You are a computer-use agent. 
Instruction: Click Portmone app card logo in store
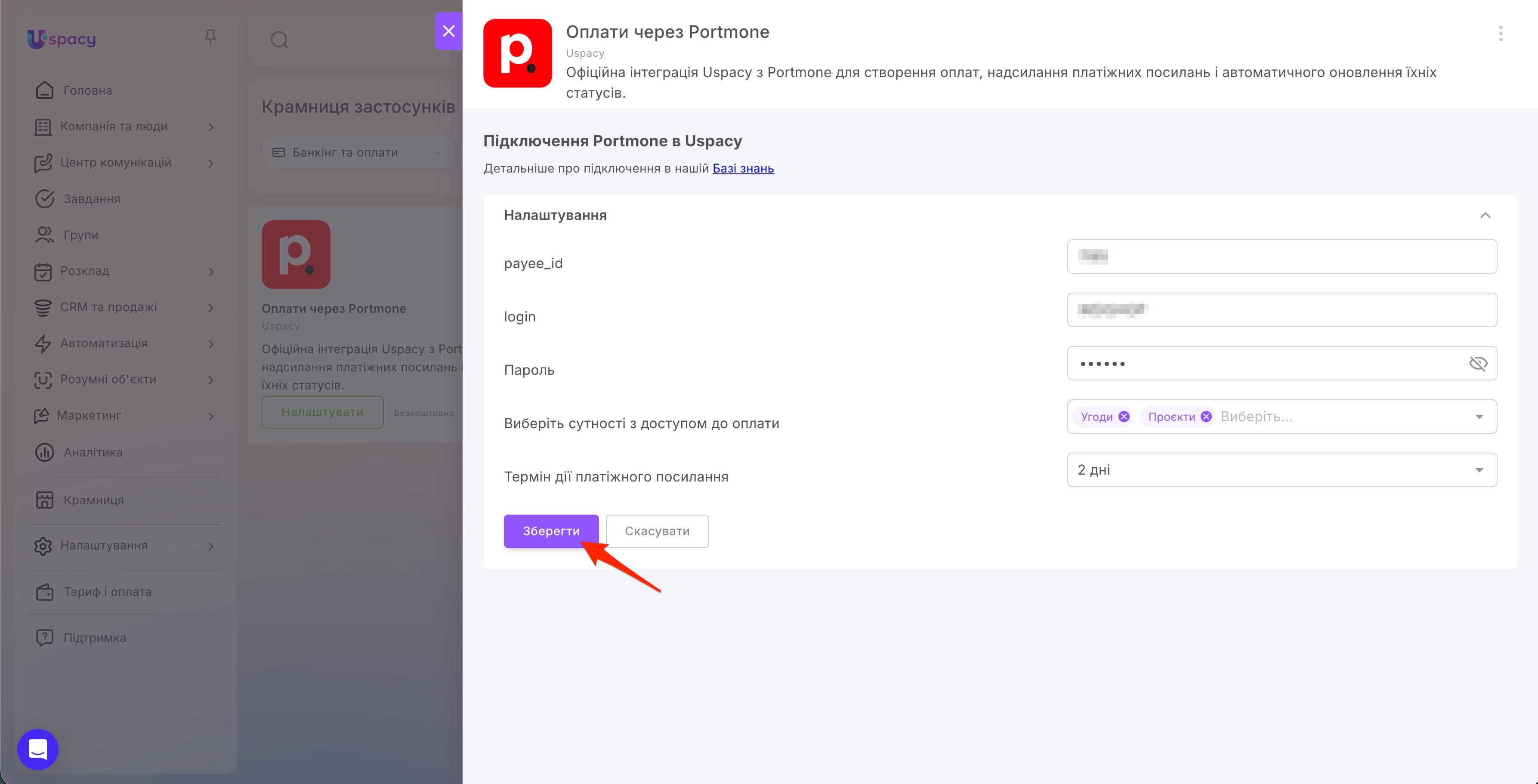point(296,255)
